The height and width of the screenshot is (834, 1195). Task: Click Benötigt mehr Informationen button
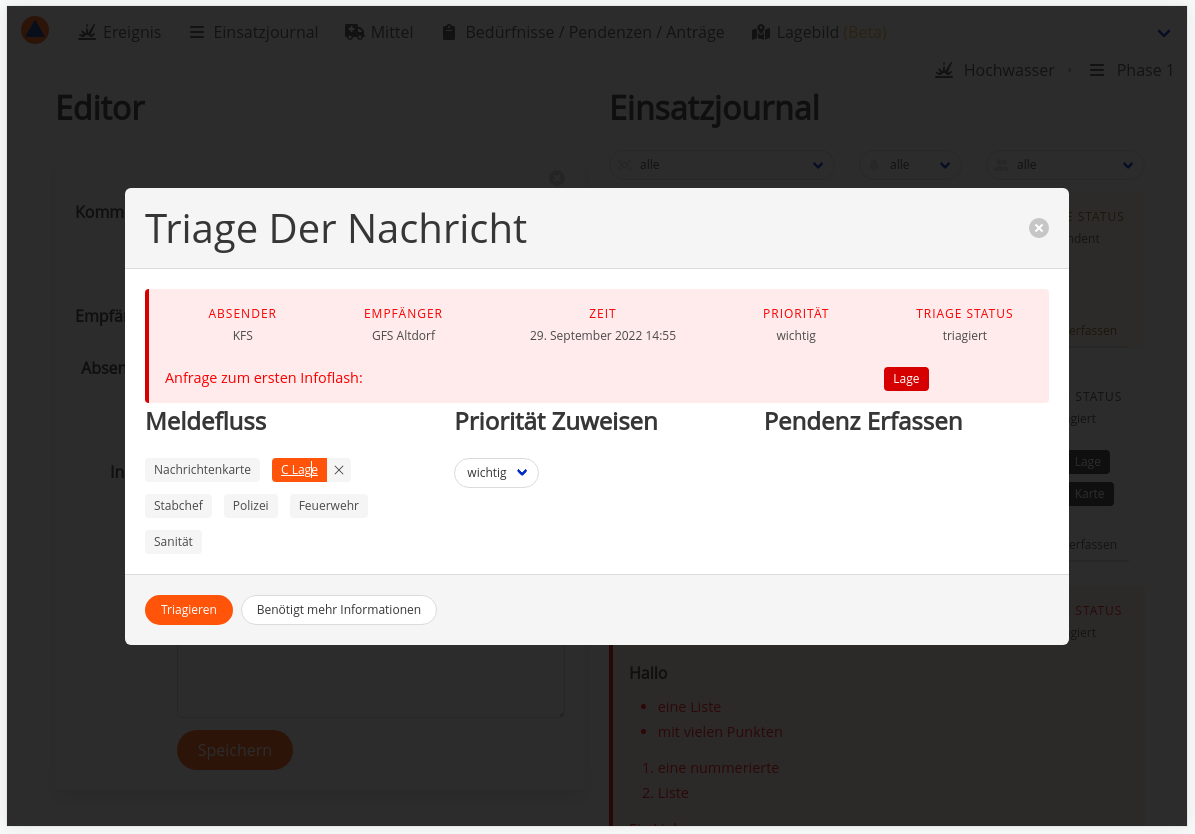coord(338,610)
